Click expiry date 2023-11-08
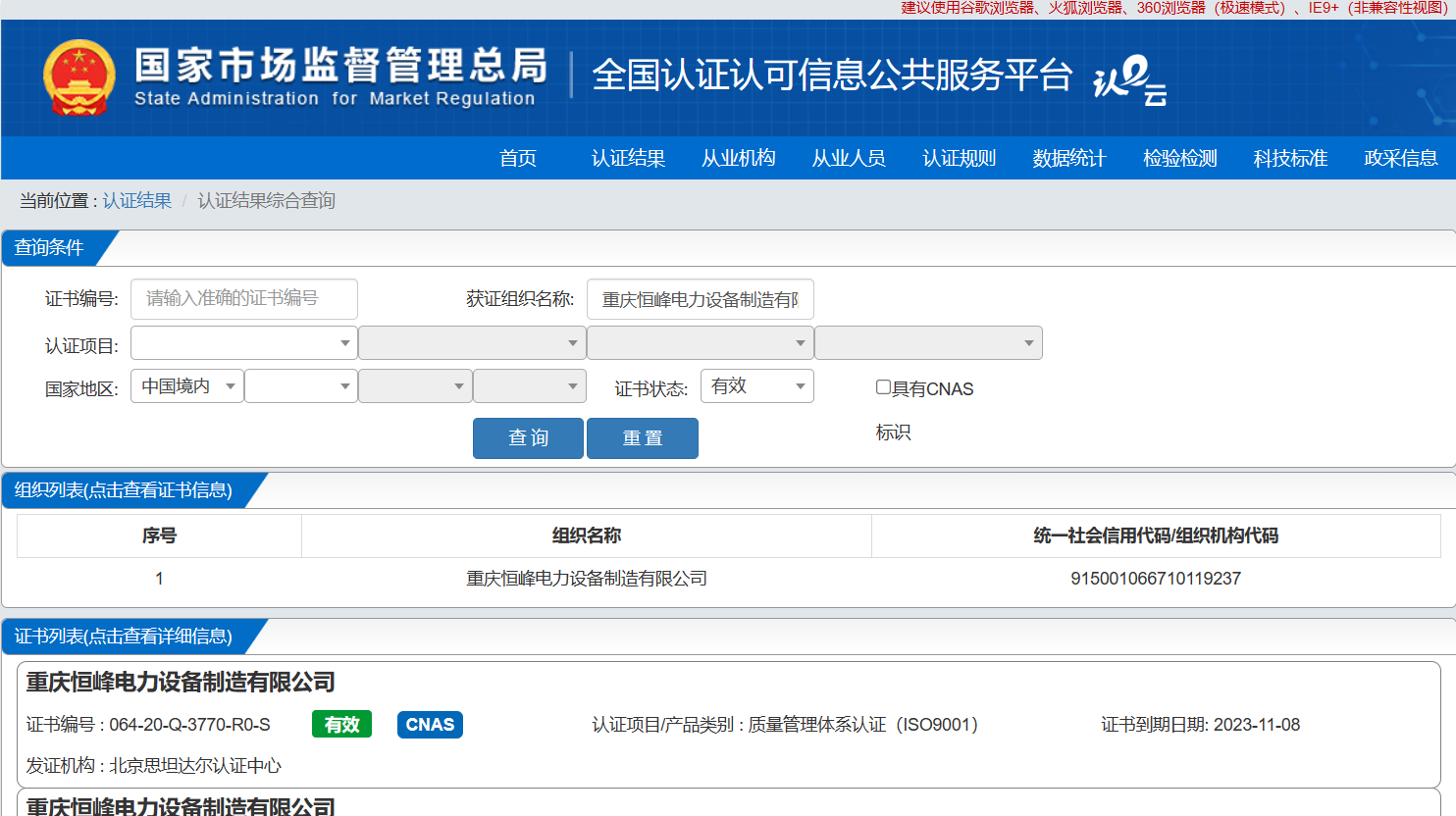This screenshot has height=816, width=1456. click(1257, 725)
